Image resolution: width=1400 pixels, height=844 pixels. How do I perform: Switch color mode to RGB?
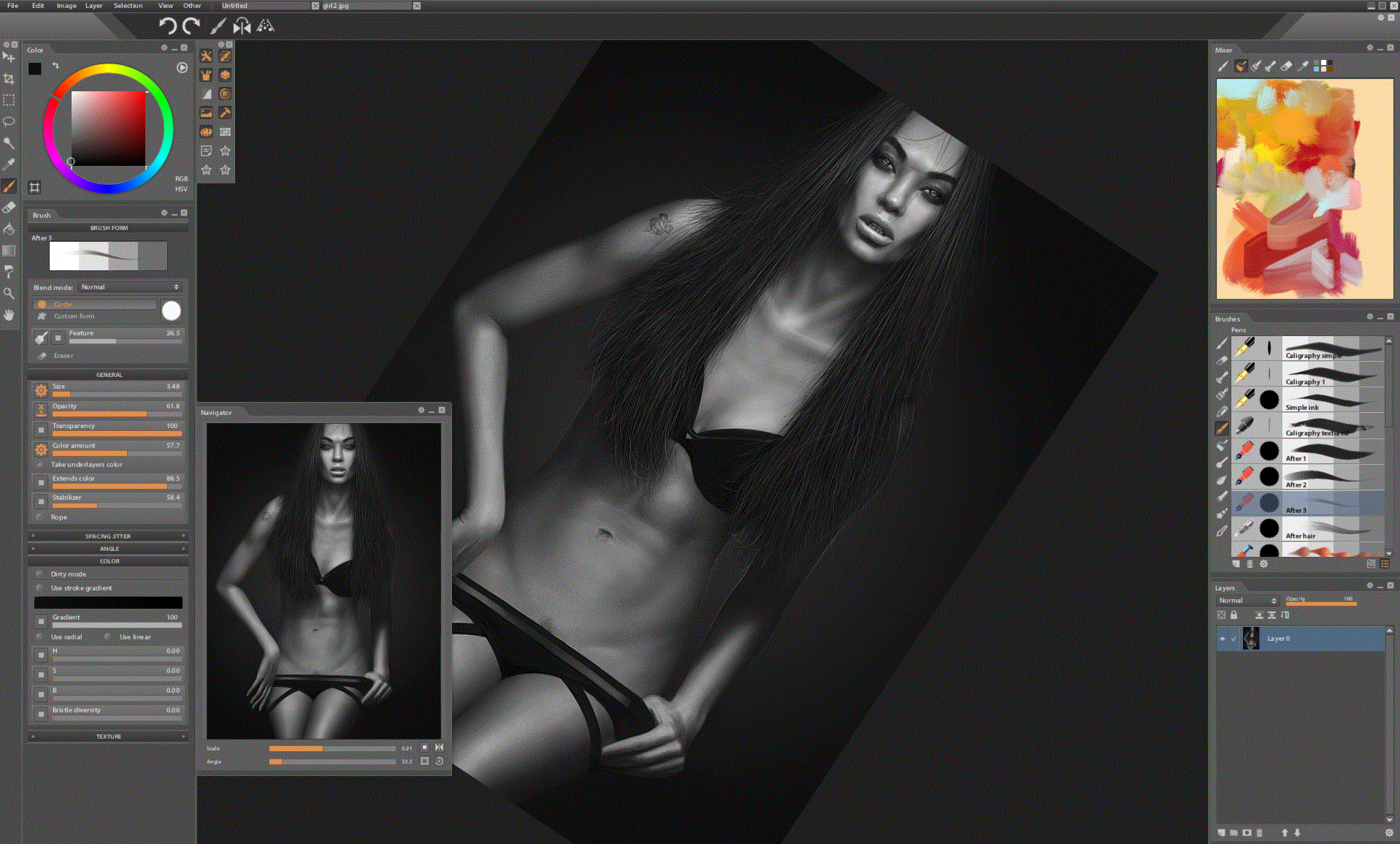click(181, 178)
